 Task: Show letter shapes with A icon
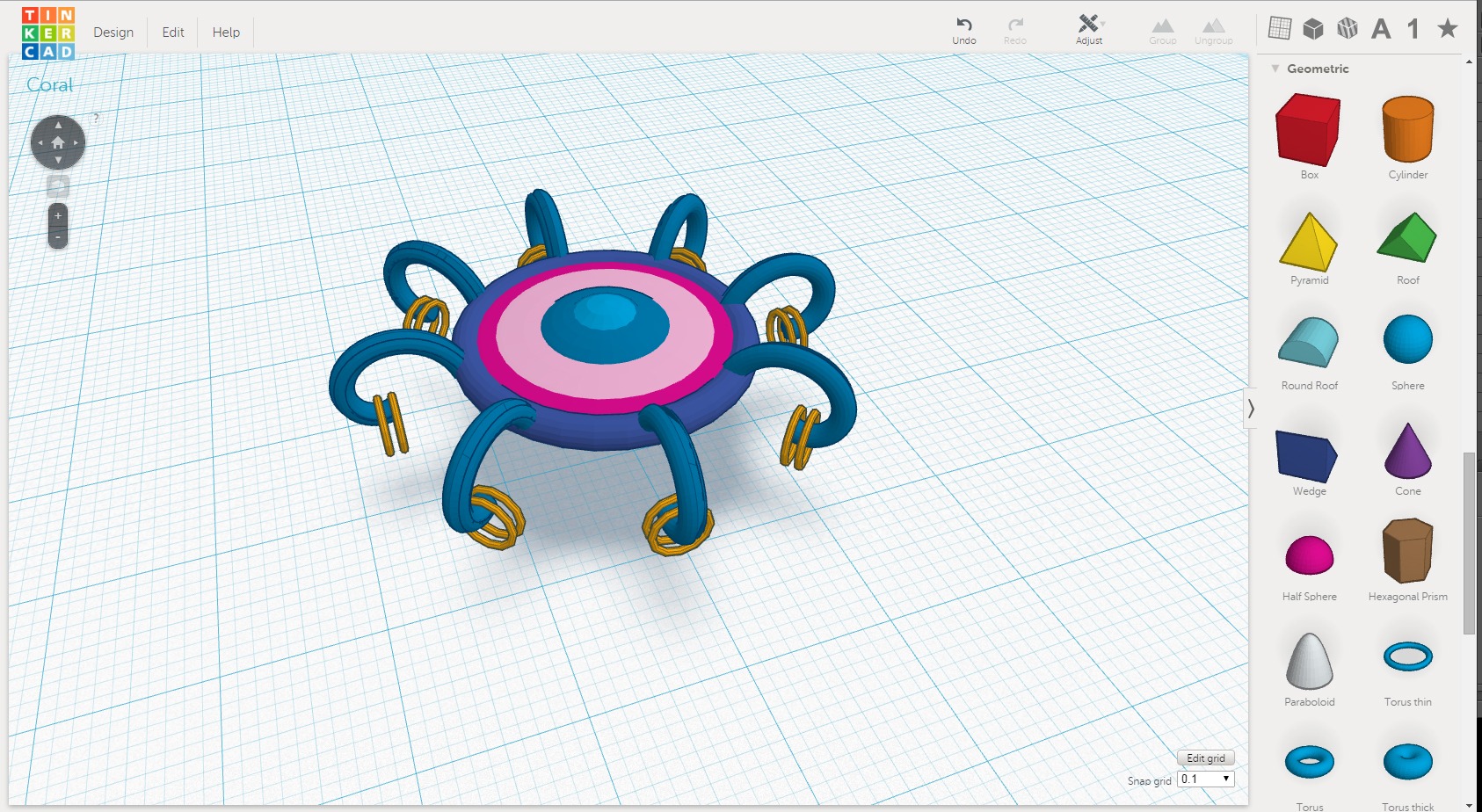[1381, 29]
